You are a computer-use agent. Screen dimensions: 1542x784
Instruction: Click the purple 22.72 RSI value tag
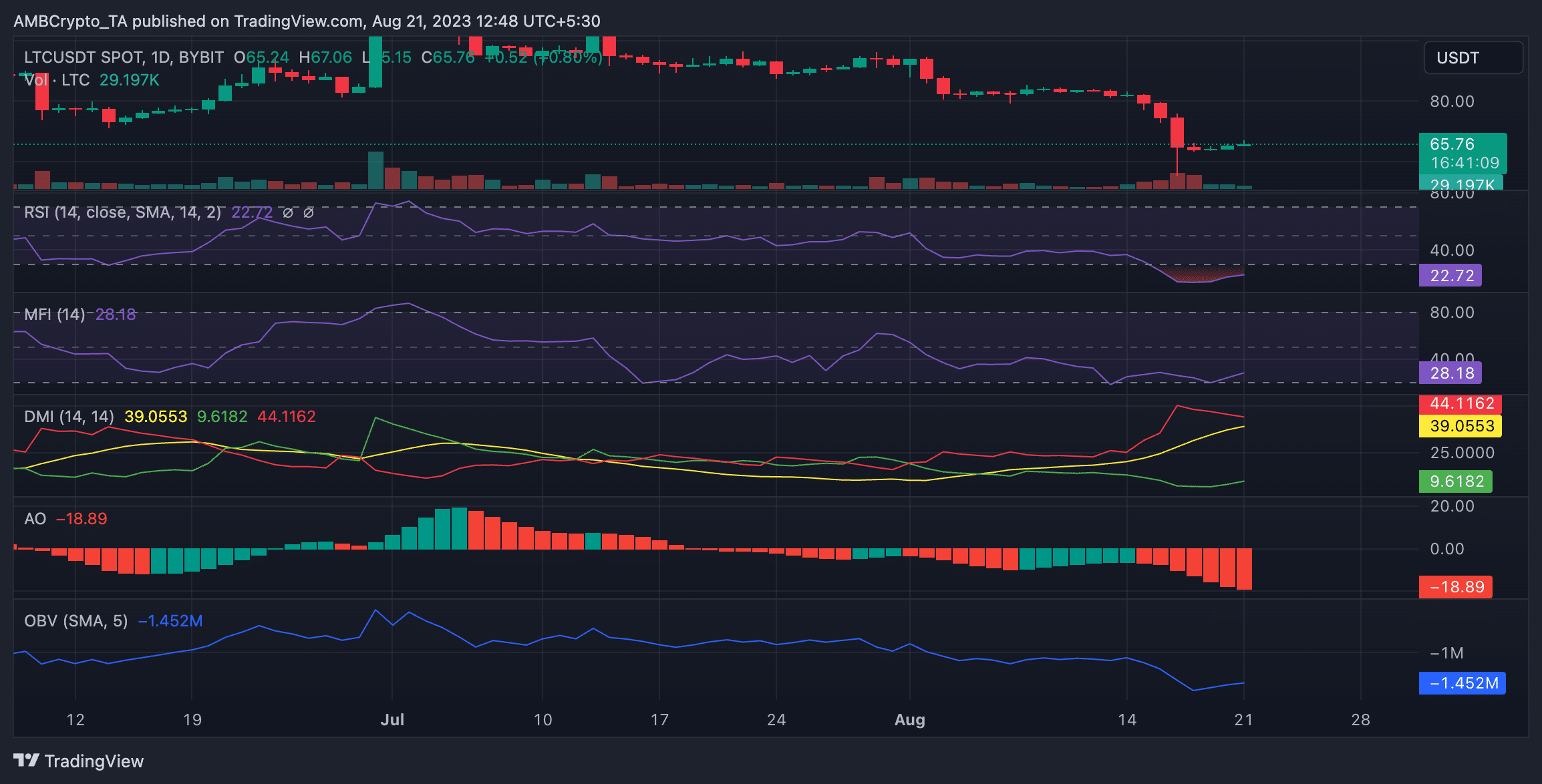click(1450, 275)
